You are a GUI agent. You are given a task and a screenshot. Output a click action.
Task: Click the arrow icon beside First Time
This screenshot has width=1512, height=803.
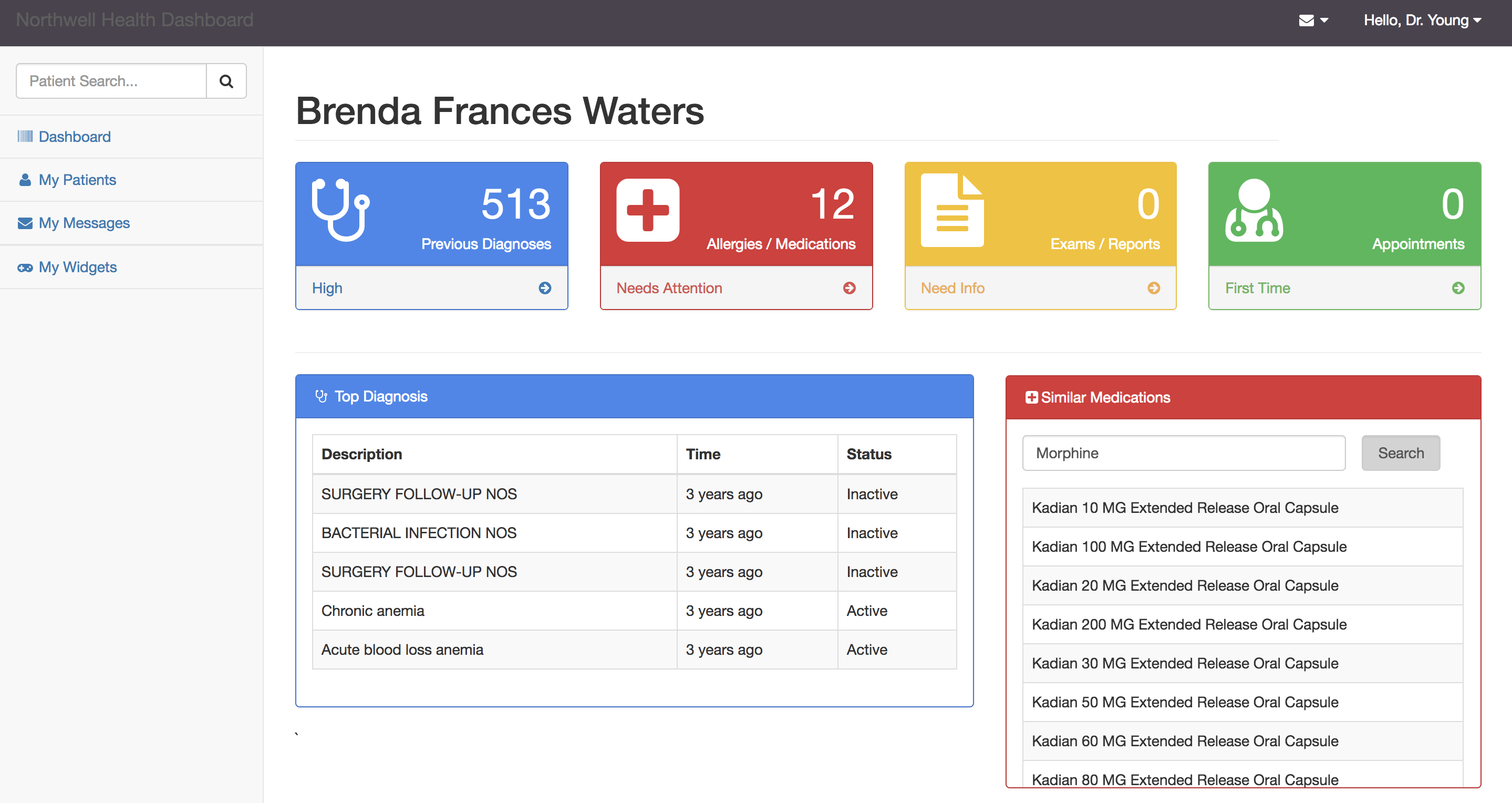click(x=1458, y=287)
